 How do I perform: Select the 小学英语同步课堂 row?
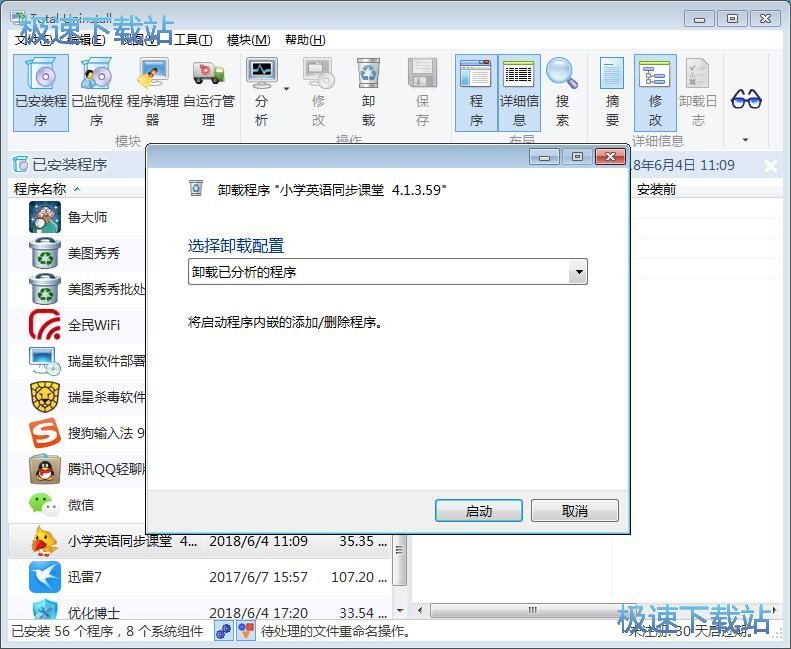pos(200,541)
